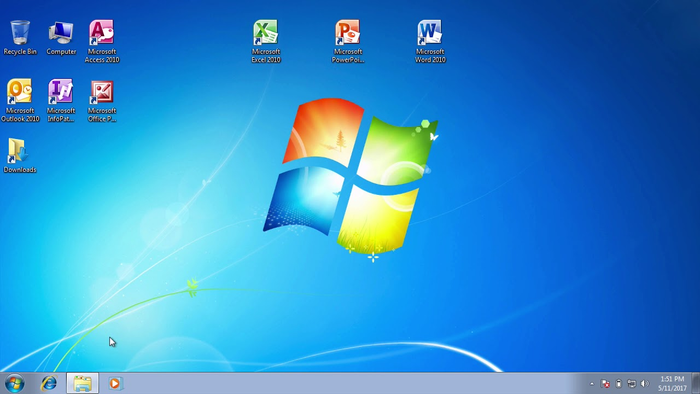Click the battery power tray icon

point(619,384)
